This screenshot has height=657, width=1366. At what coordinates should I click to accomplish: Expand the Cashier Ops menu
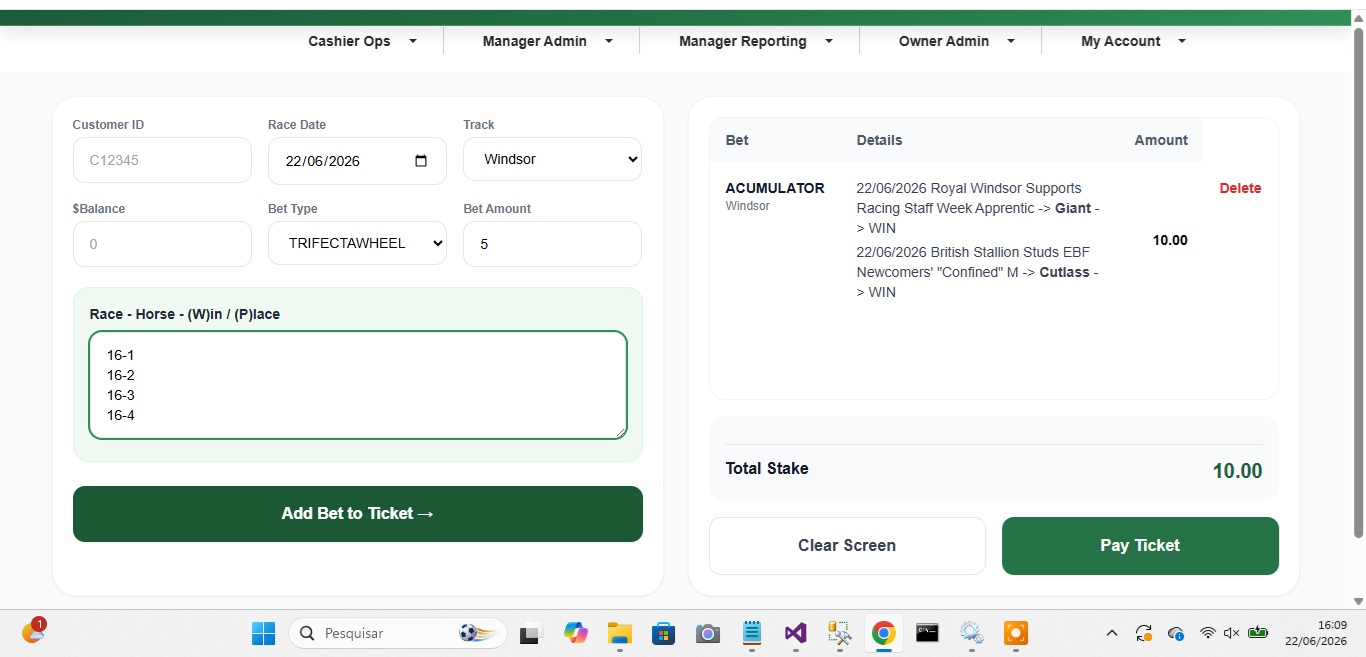363,41
